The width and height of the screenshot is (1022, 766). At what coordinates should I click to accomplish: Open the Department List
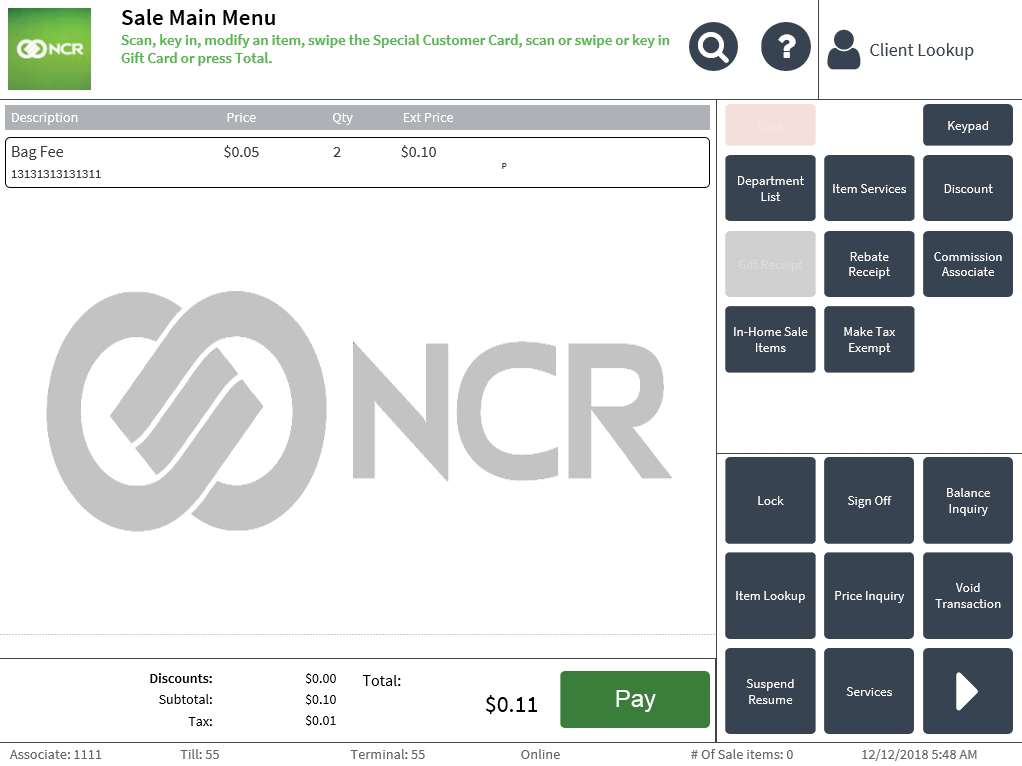point(770,188)
